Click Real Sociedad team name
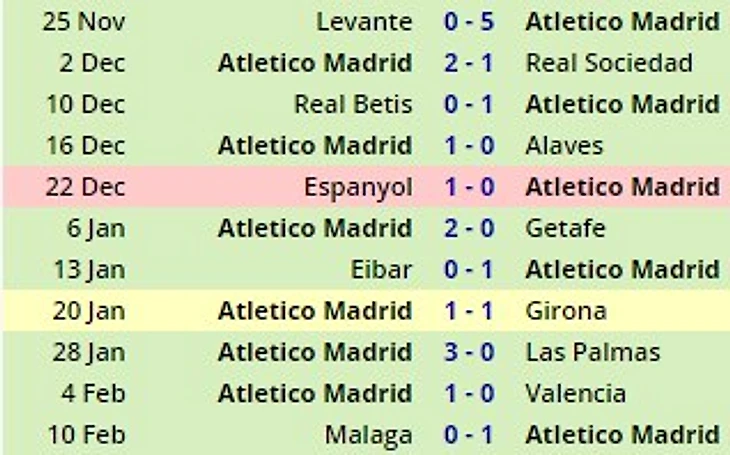 [x=609, y=63]
